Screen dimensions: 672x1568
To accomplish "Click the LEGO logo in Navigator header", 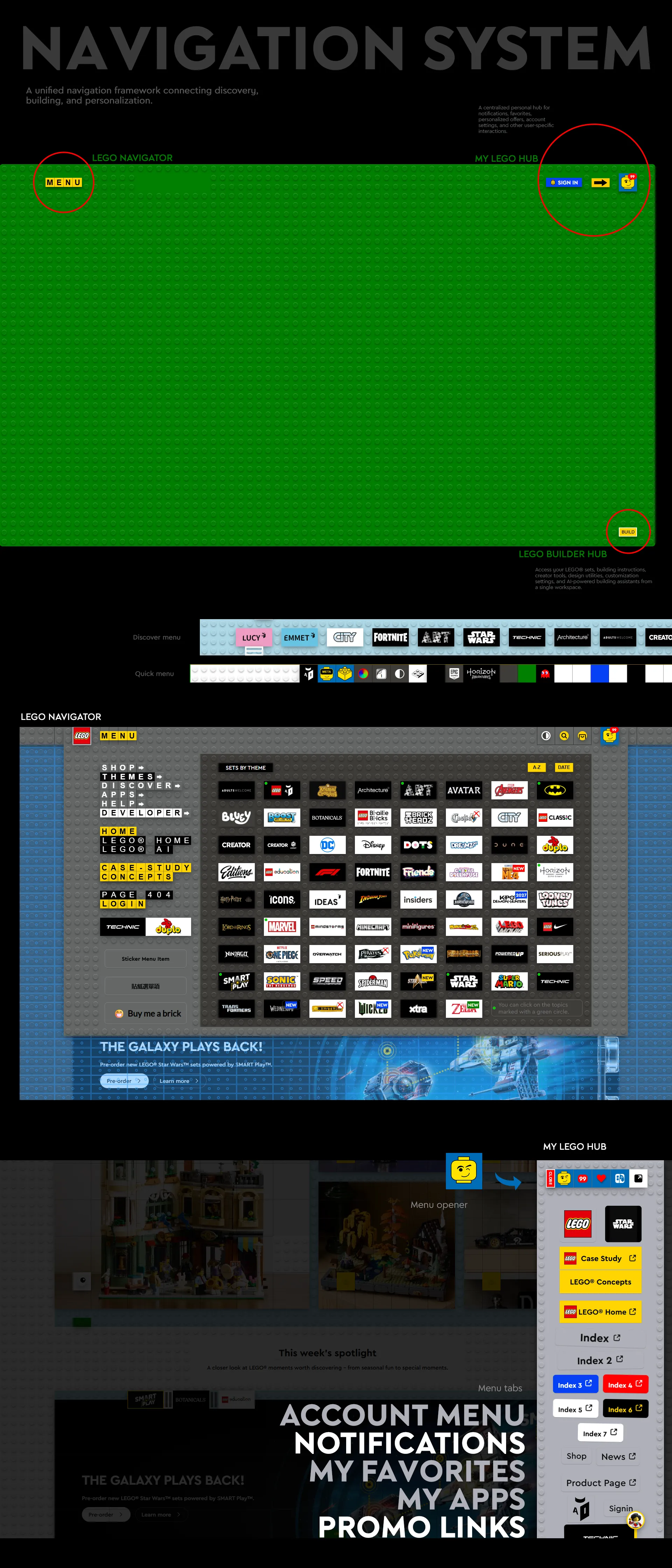I will [82, 736].
